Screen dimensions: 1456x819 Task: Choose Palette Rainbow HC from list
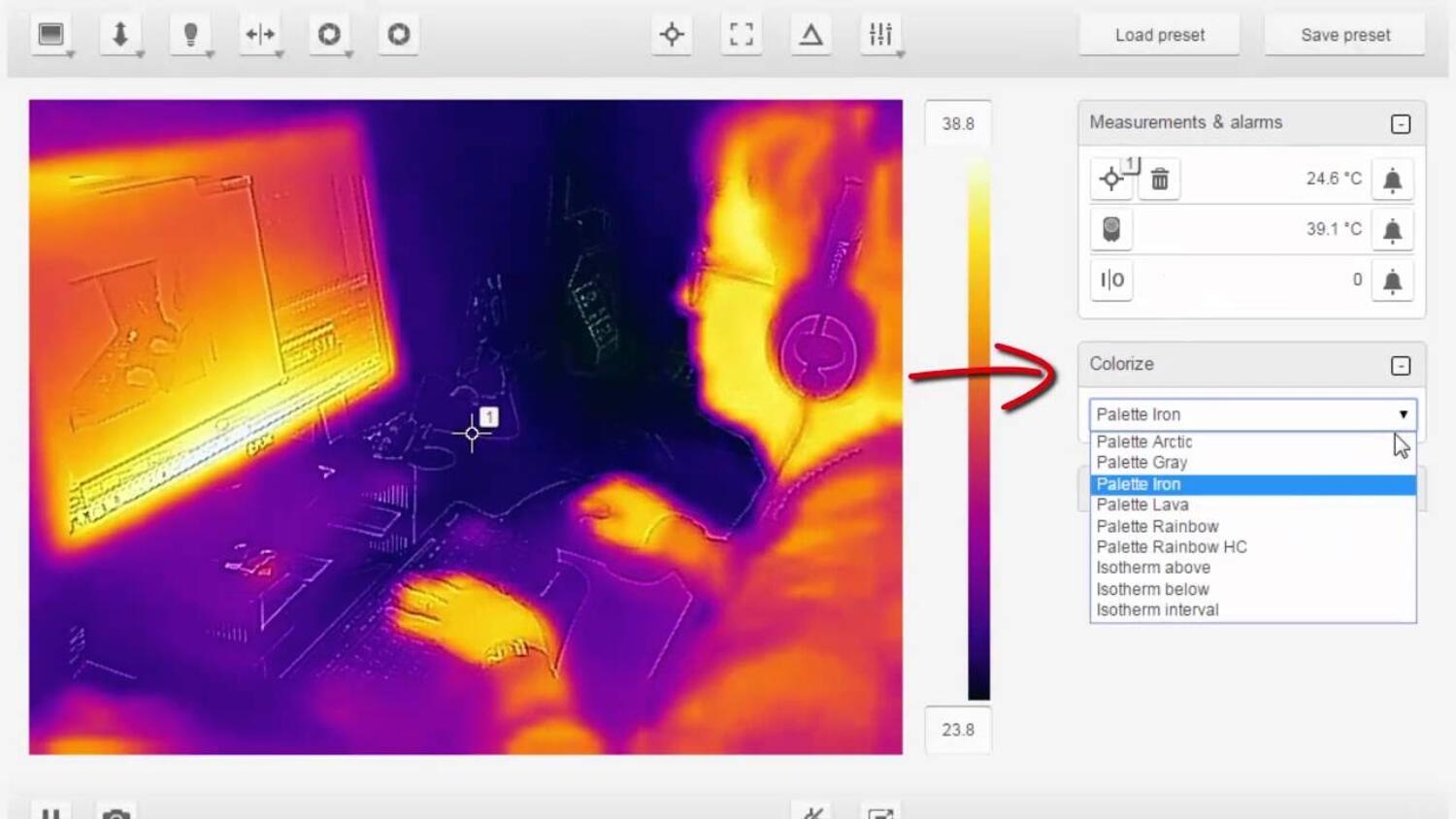pos(1172,547)
